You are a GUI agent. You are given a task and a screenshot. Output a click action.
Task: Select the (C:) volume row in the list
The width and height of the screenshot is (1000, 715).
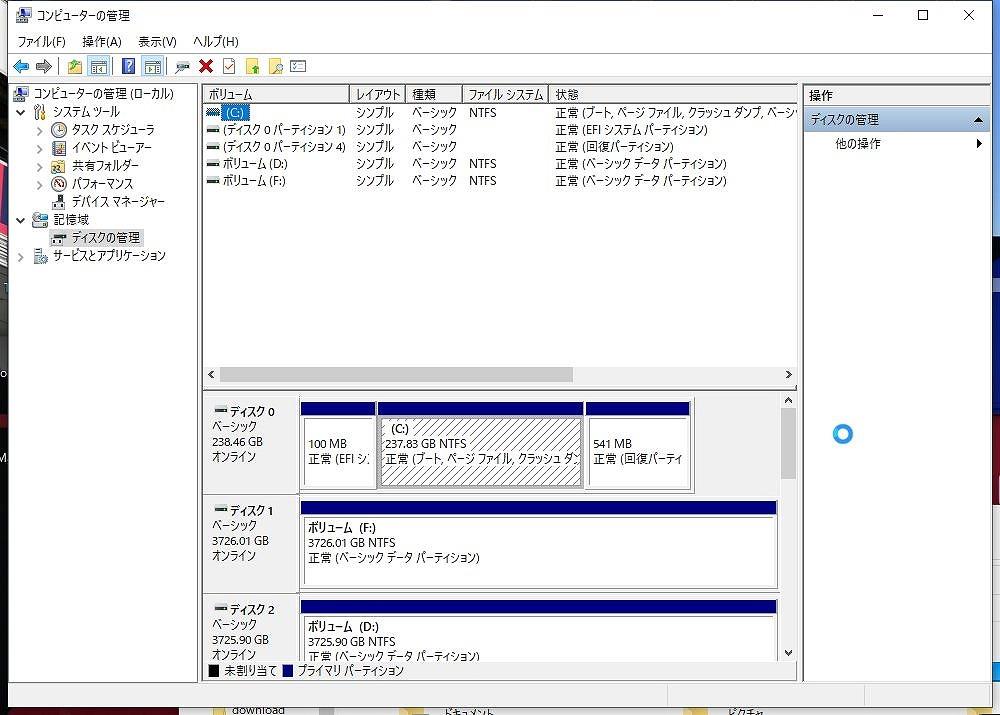tap(501, 113)
